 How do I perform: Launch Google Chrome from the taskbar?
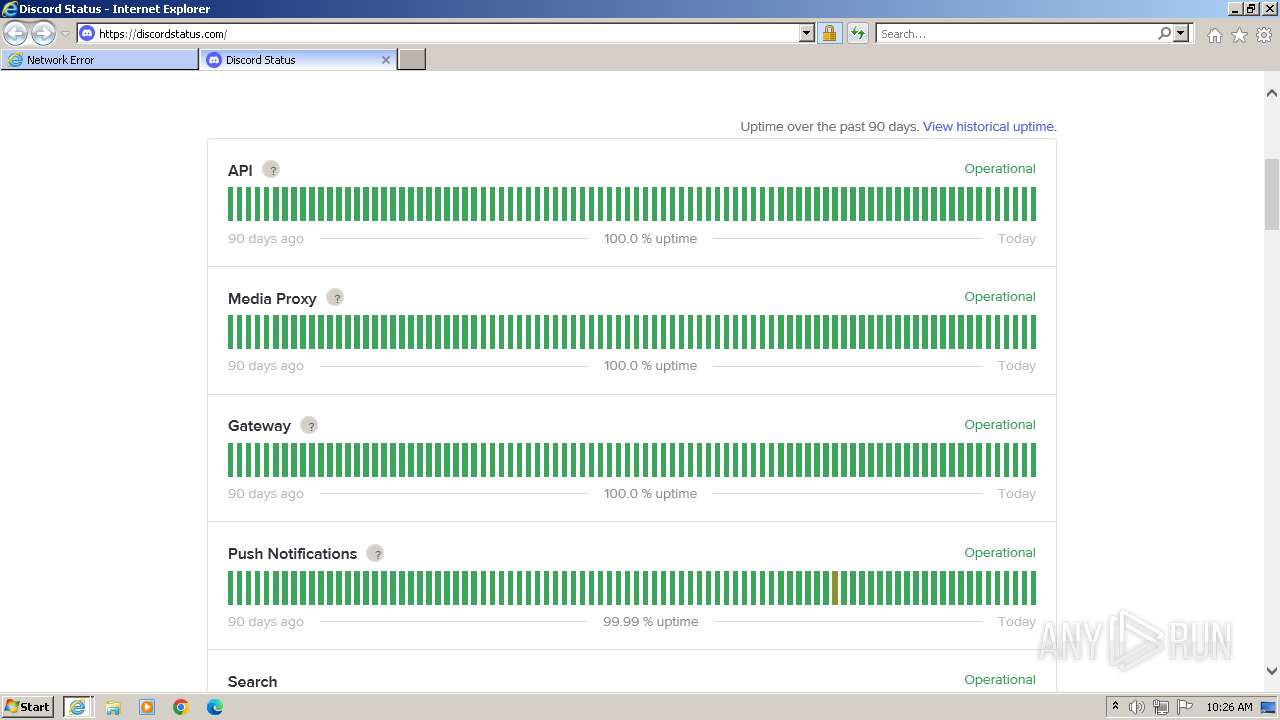pyautogui.click(x=181, y=707)
